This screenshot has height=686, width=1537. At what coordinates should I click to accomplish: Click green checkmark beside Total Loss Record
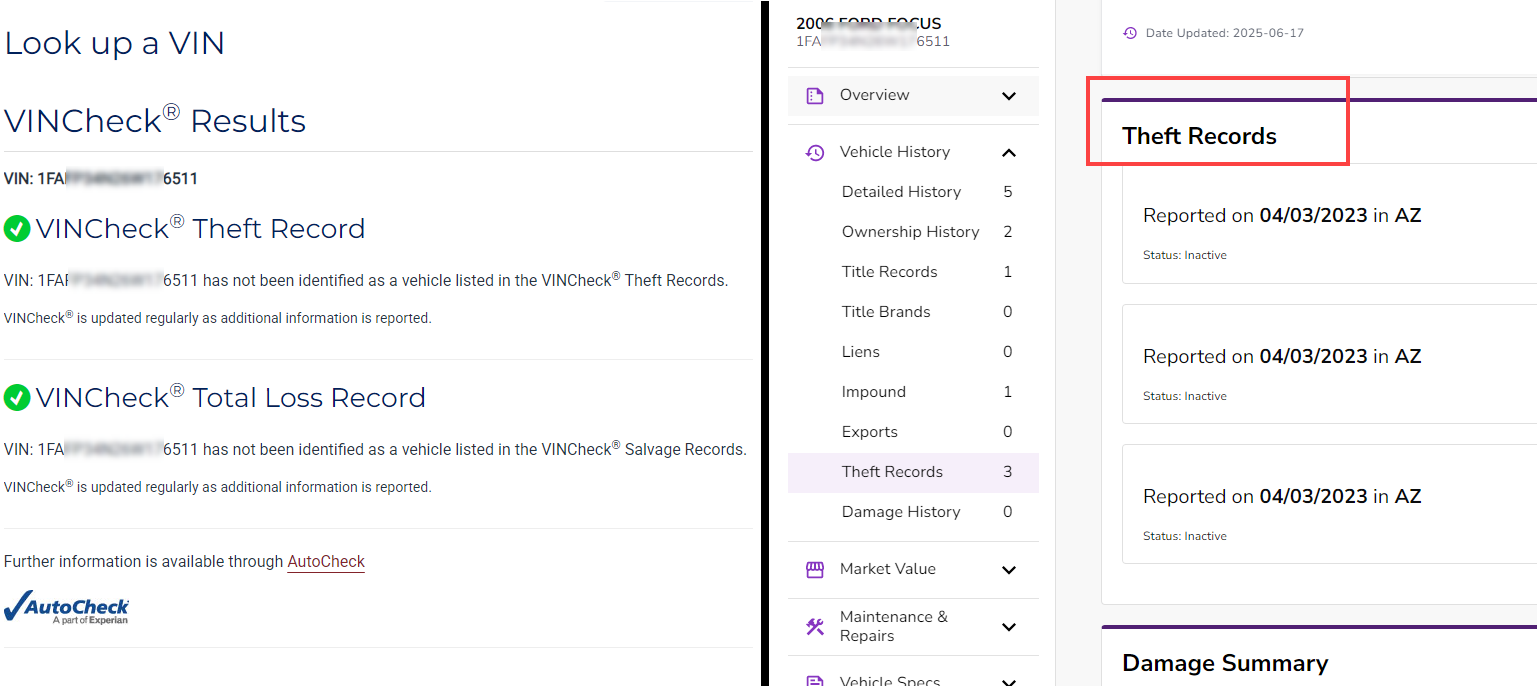click(17, 398)
